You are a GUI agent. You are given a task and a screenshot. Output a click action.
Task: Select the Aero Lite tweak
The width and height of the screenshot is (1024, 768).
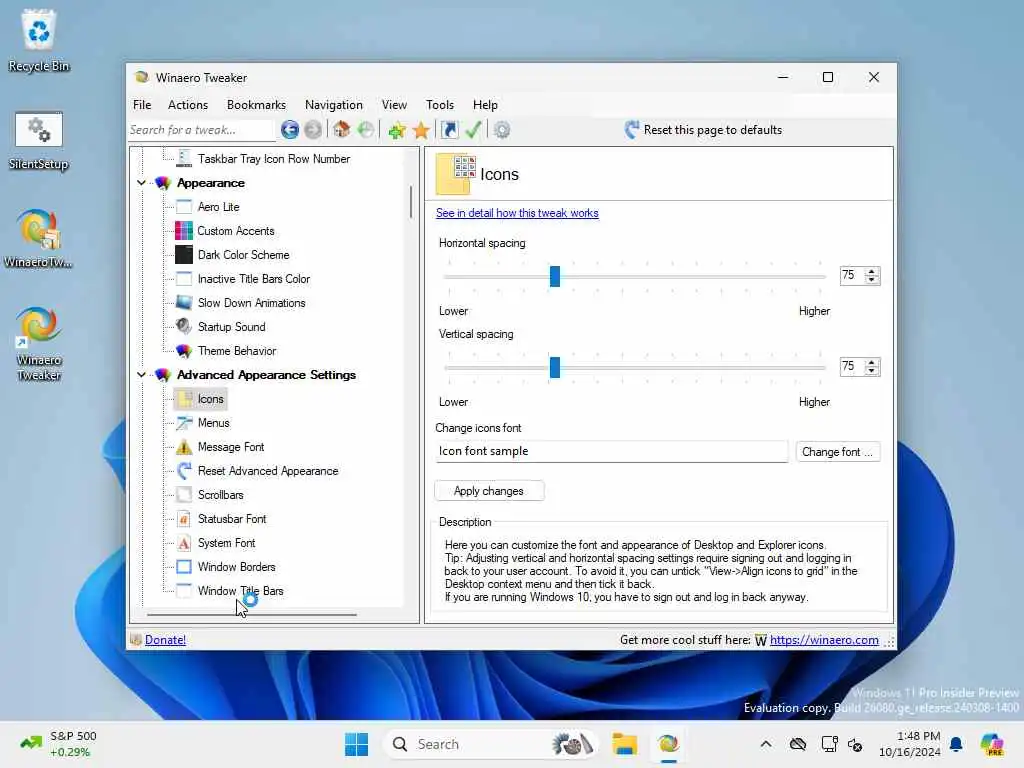pyautogui.click(x=218, y=207)
